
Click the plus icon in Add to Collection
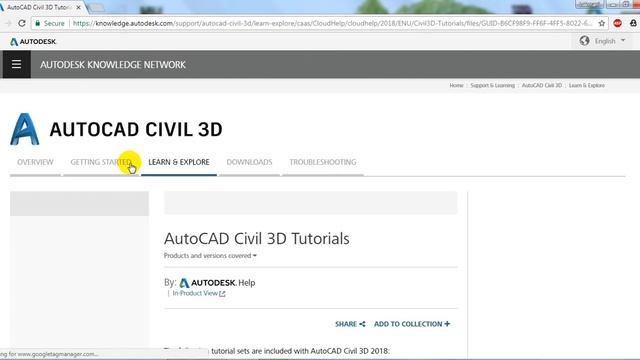click(447, 324)
